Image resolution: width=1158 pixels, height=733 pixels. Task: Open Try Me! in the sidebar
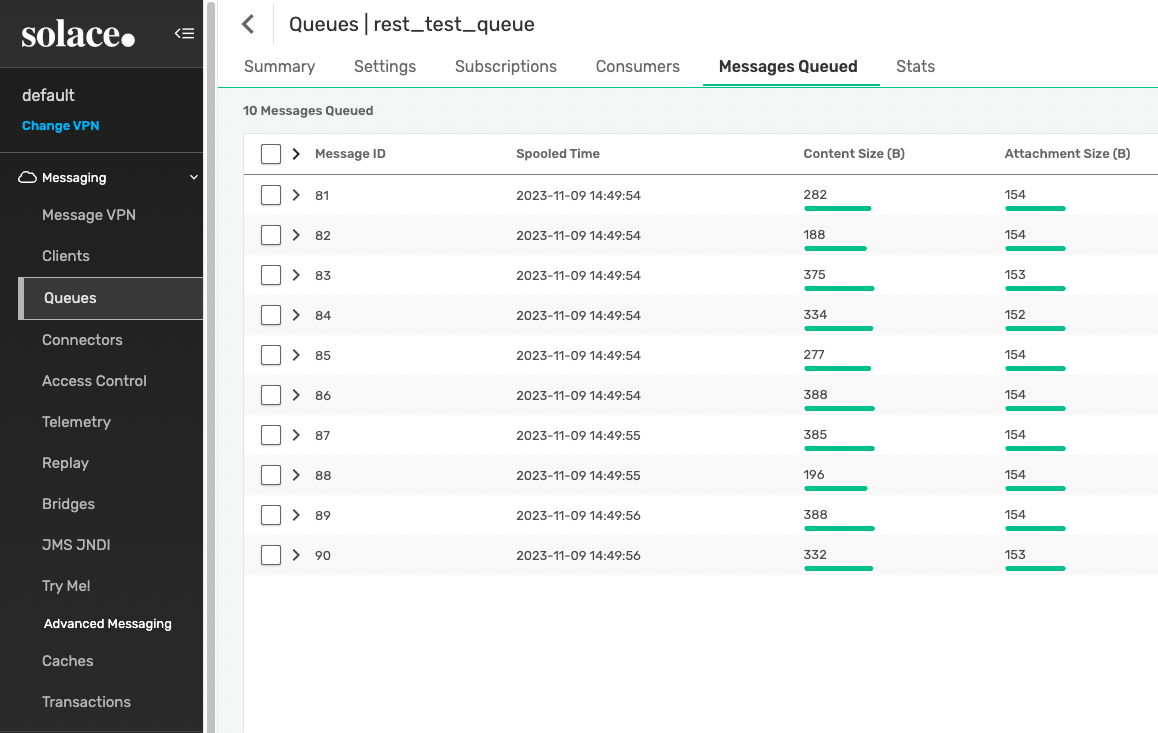pyautogui.click(x=66, y=586)
